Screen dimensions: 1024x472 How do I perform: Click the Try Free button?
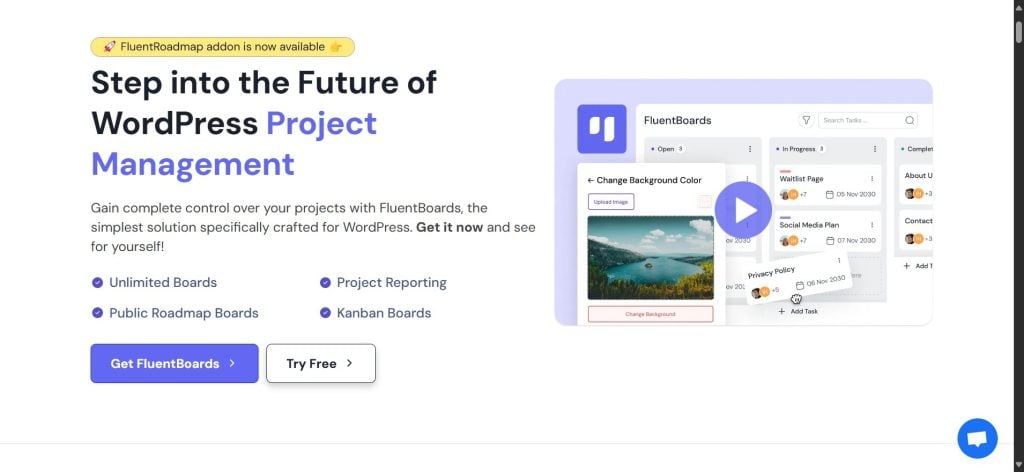click(320, 364)
